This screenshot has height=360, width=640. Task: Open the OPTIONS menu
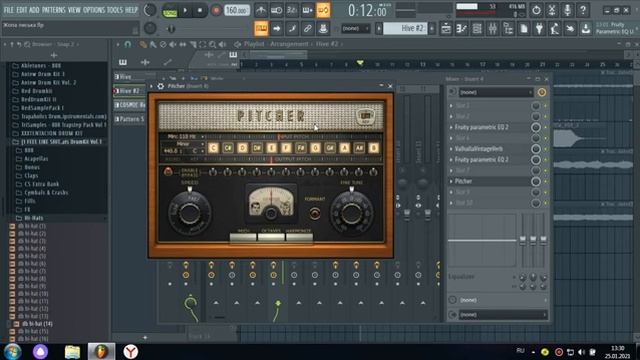tap(93, 10)
